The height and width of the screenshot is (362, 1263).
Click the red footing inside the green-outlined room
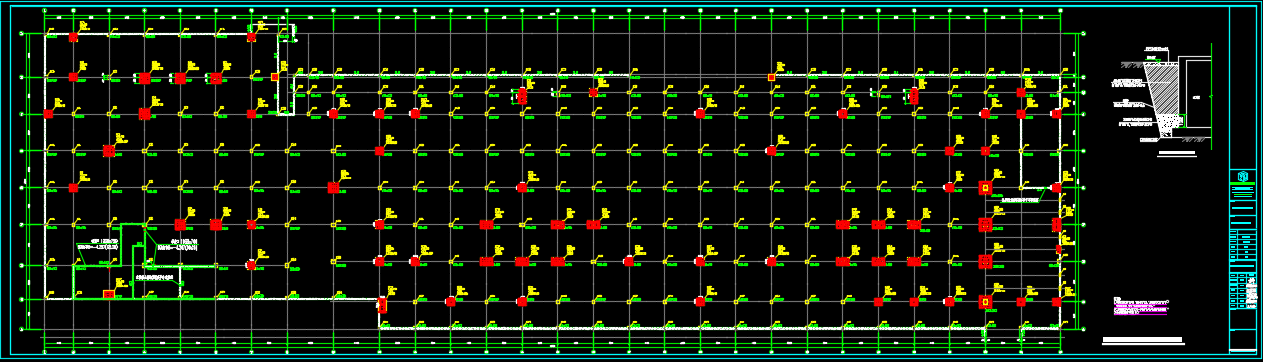109,294
